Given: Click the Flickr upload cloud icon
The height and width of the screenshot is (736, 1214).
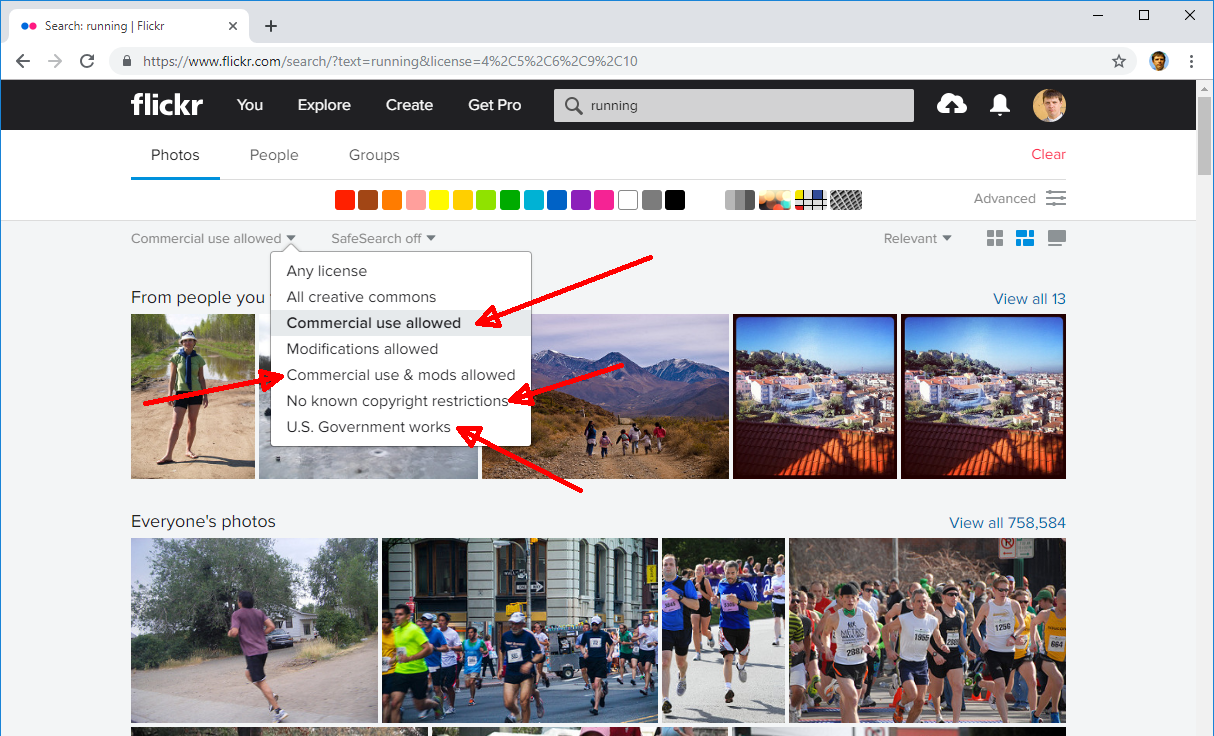Looking at the screenshot, I should point(951,105).
